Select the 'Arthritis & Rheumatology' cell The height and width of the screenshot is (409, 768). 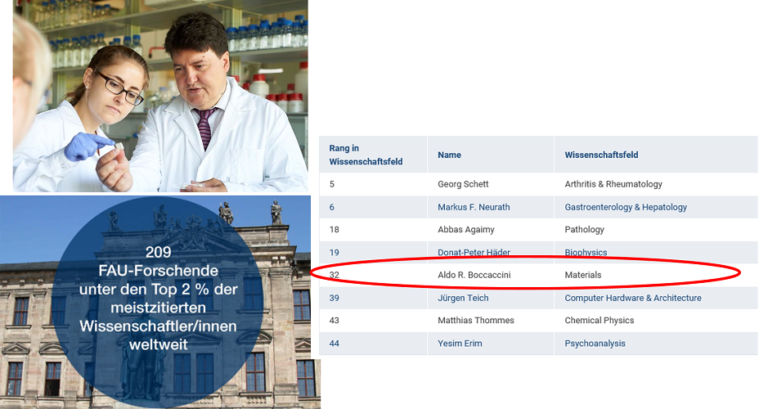click(x=613, y=184)
